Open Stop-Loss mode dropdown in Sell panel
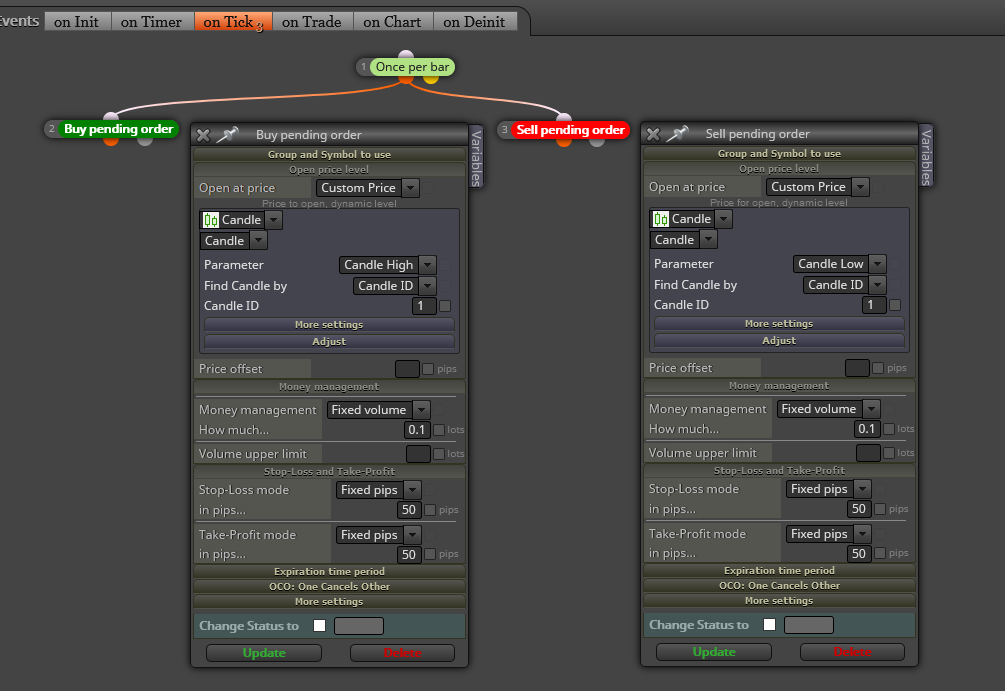The height and width of the screenshot is (691, 1005). click(x=828, y=489)
